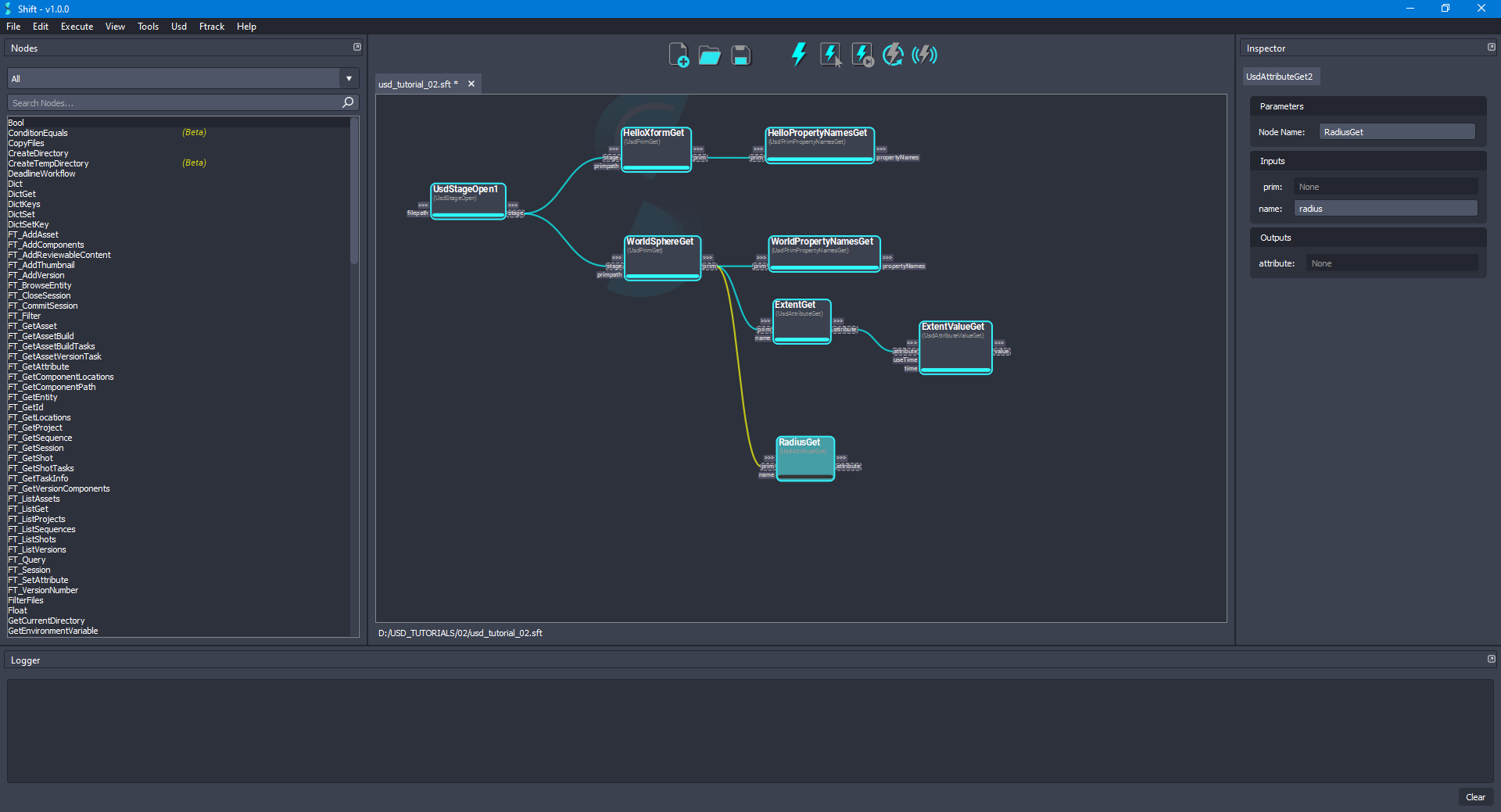Execute the entire node graph
The height and width of the screenshot is (812, 1501).
798,54
